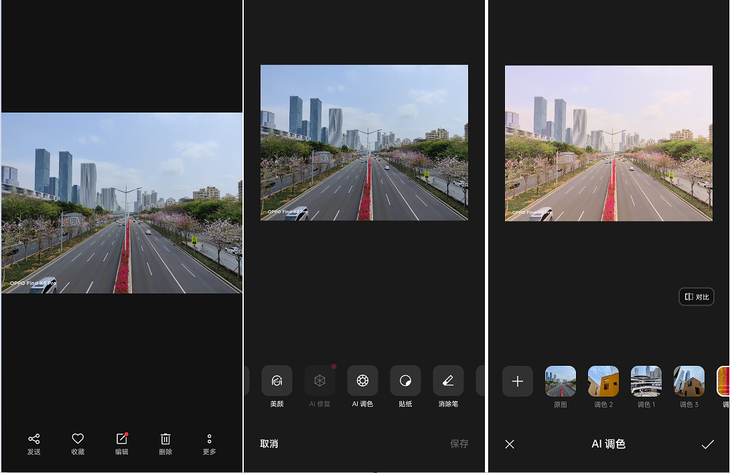Screen dimensions: 730x473
Task: Apply the 调色 2 color preset
Action: pos(603,381)
